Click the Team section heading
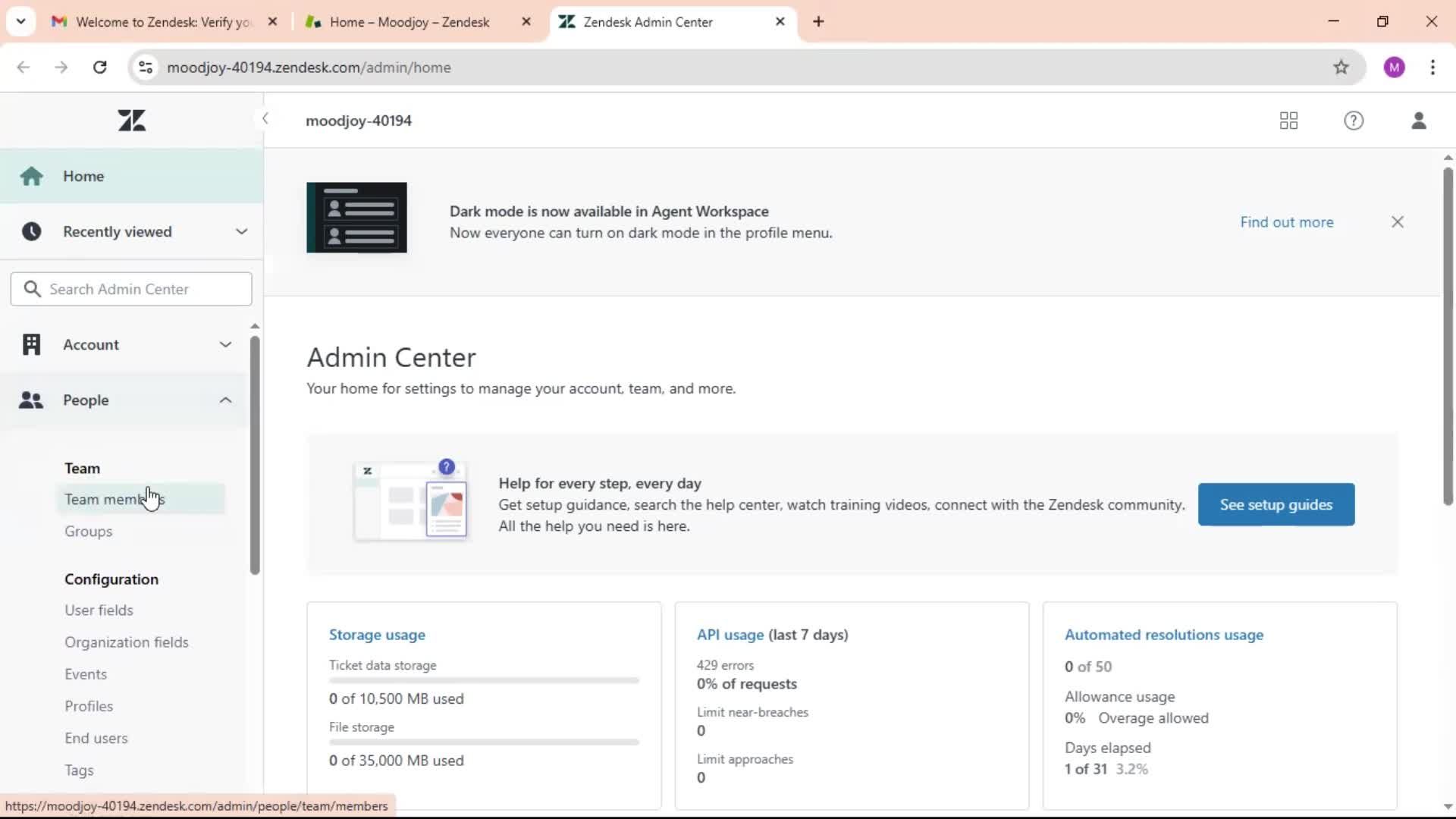 click(x=82, y=469)
